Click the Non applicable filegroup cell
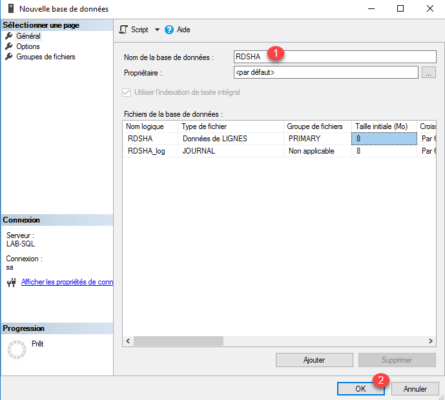 (318, 151)
